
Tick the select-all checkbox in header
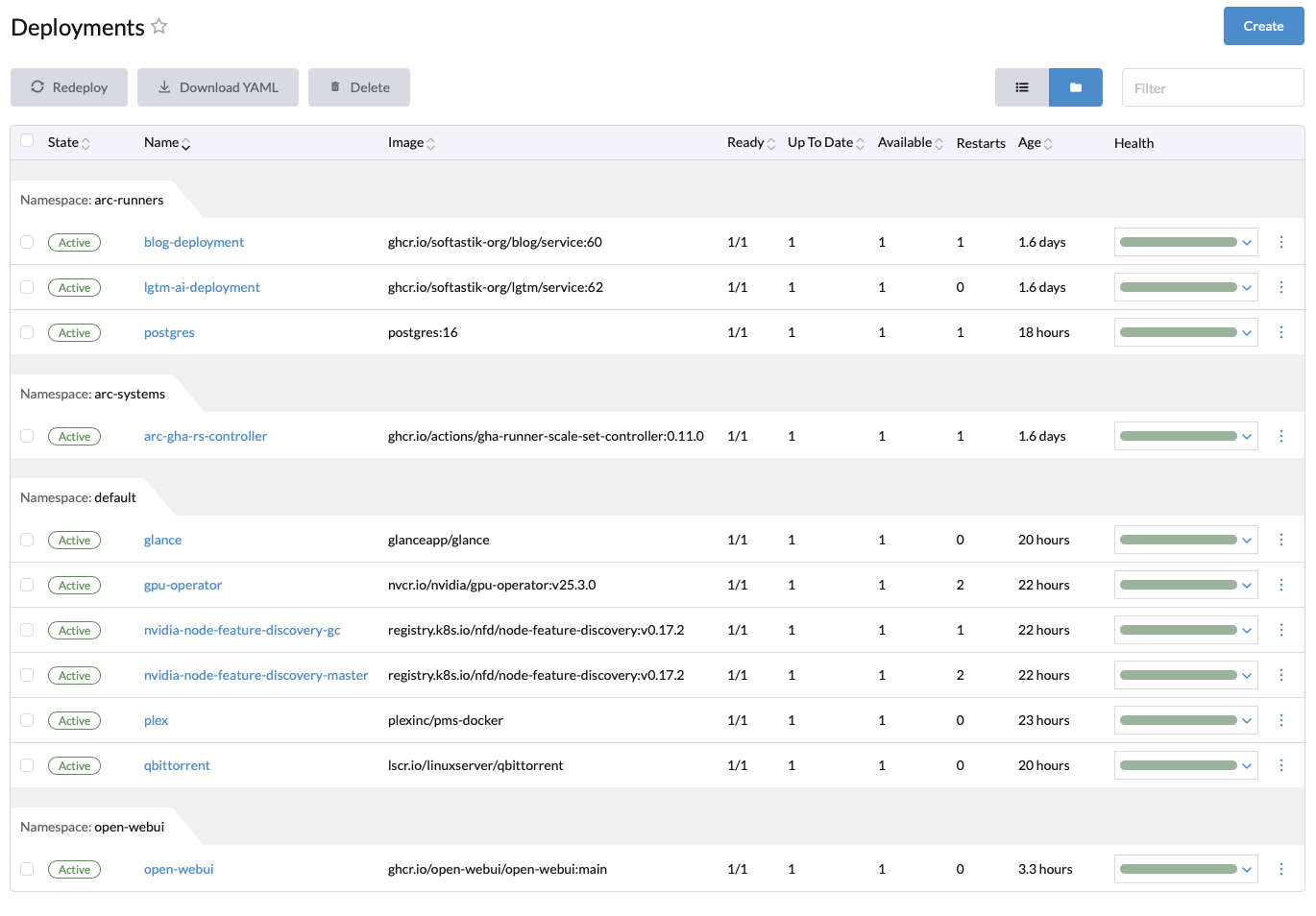pos(27,140)
